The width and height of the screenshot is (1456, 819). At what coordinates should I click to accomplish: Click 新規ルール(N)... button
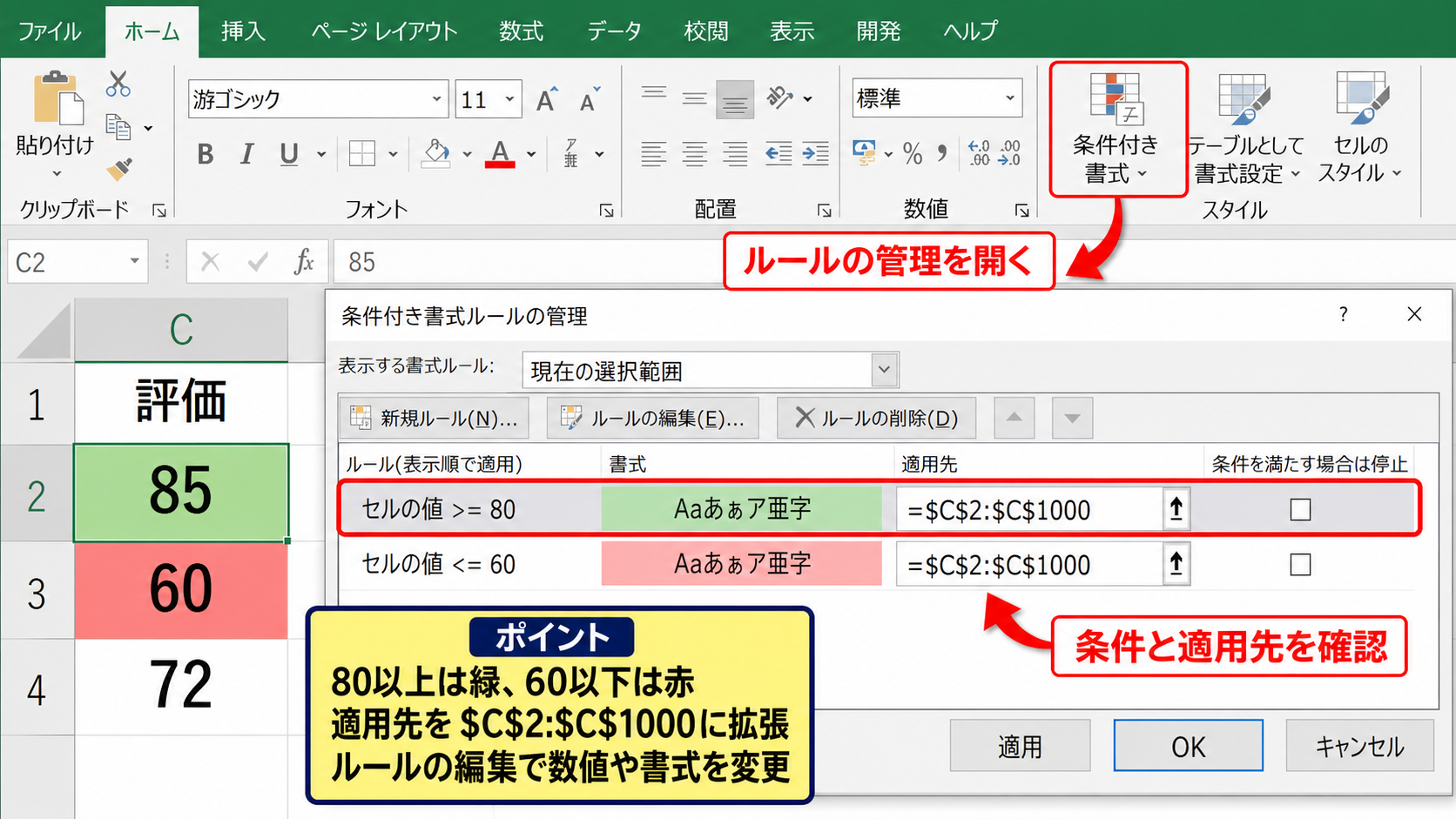click(435, 418)
